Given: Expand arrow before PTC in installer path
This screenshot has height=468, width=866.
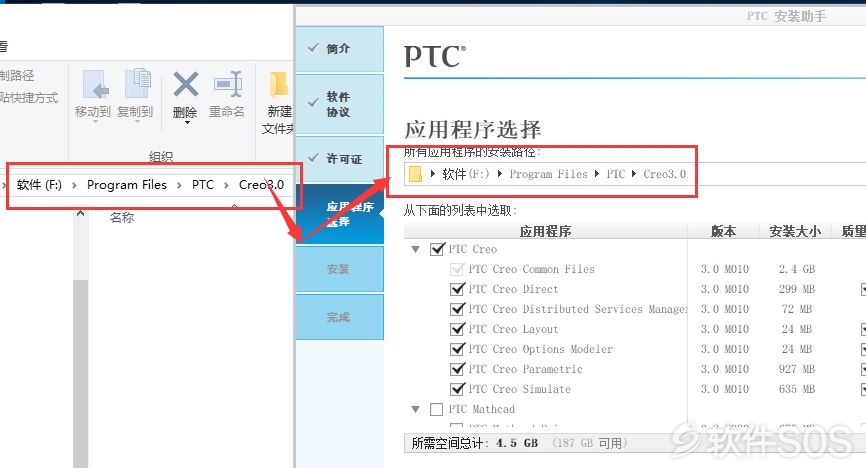Looking at the screenshot, I should pos(597,173).
